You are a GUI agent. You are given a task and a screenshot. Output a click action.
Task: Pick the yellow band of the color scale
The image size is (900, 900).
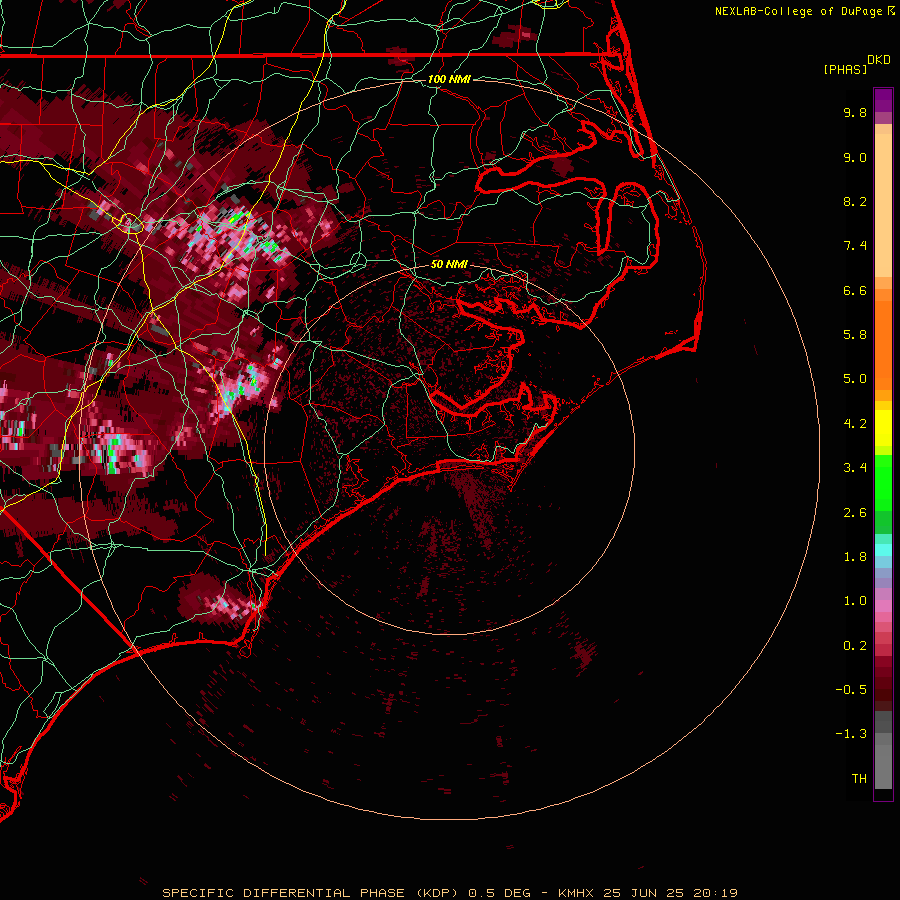883,428
